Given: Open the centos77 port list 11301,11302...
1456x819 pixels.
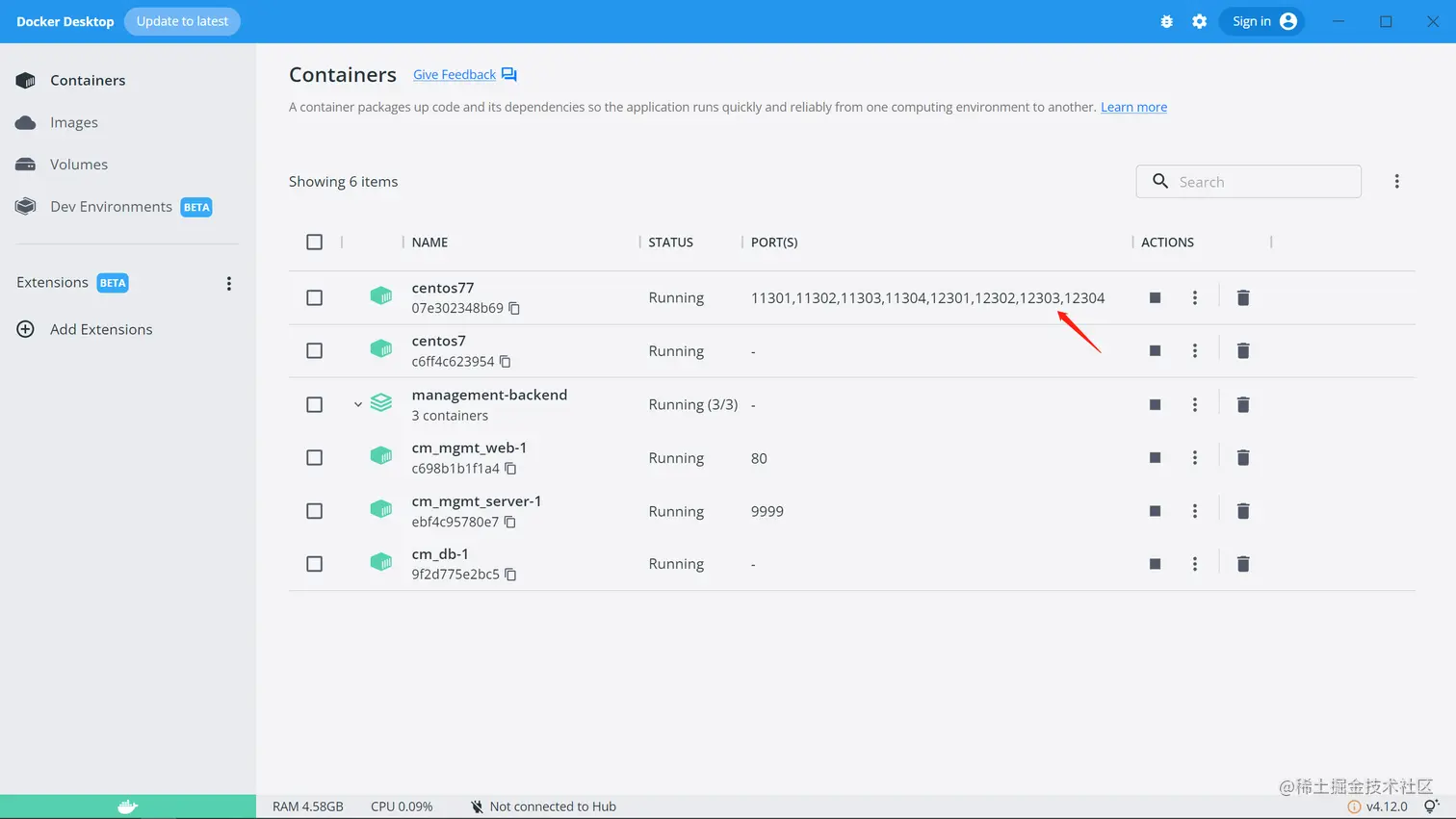Looking at the screenshot, I should [x=927, y=297].
